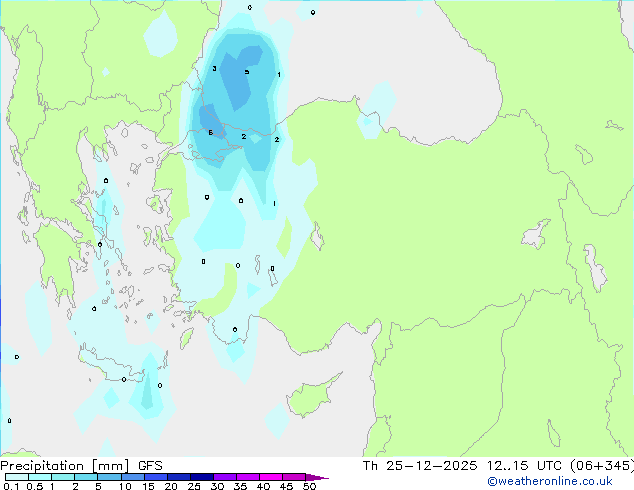
Task: Choose the 40–45 mm magenta legend swatch
Action: [x=271, y=477]
